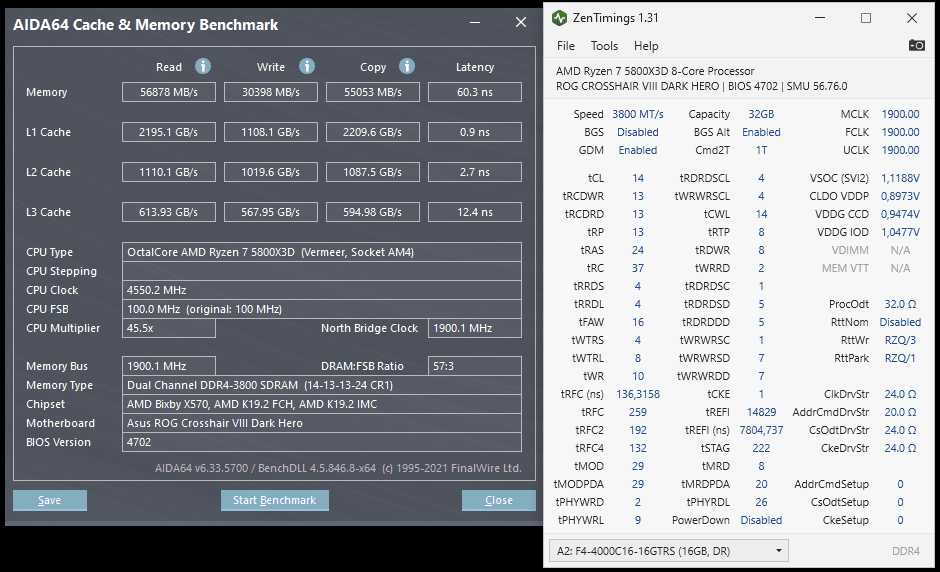Viewport: 940px width, 572px height.
Task: Select Memory Read value 56878 MB/s
Action: coord(168,92)
